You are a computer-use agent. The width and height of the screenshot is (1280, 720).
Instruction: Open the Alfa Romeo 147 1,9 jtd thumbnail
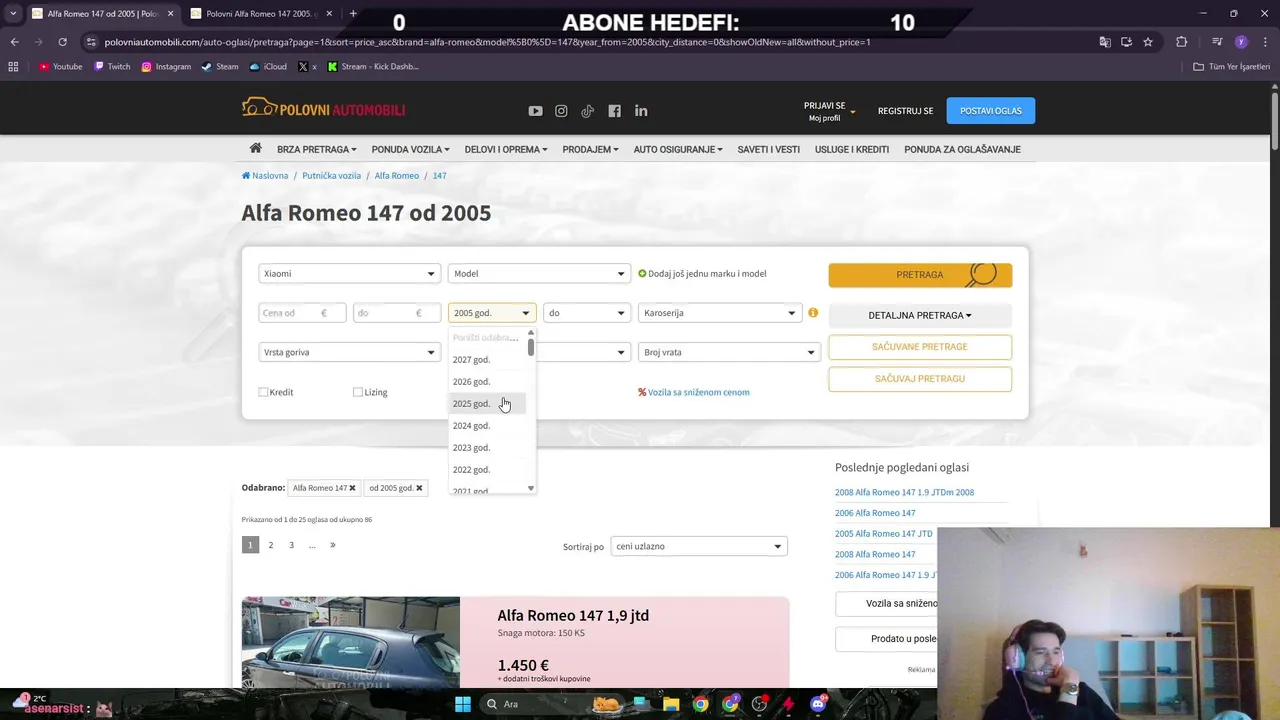(x=351, y=642)
